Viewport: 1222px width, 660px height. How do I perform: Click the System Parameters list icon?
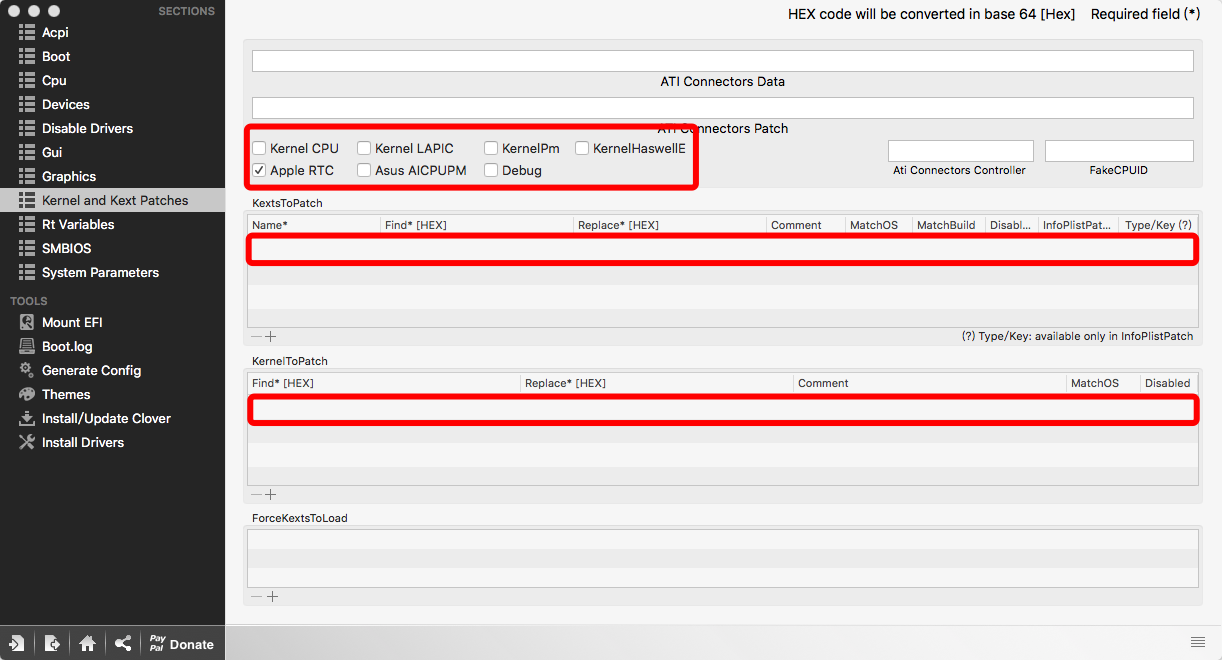[x=27, y=272]
